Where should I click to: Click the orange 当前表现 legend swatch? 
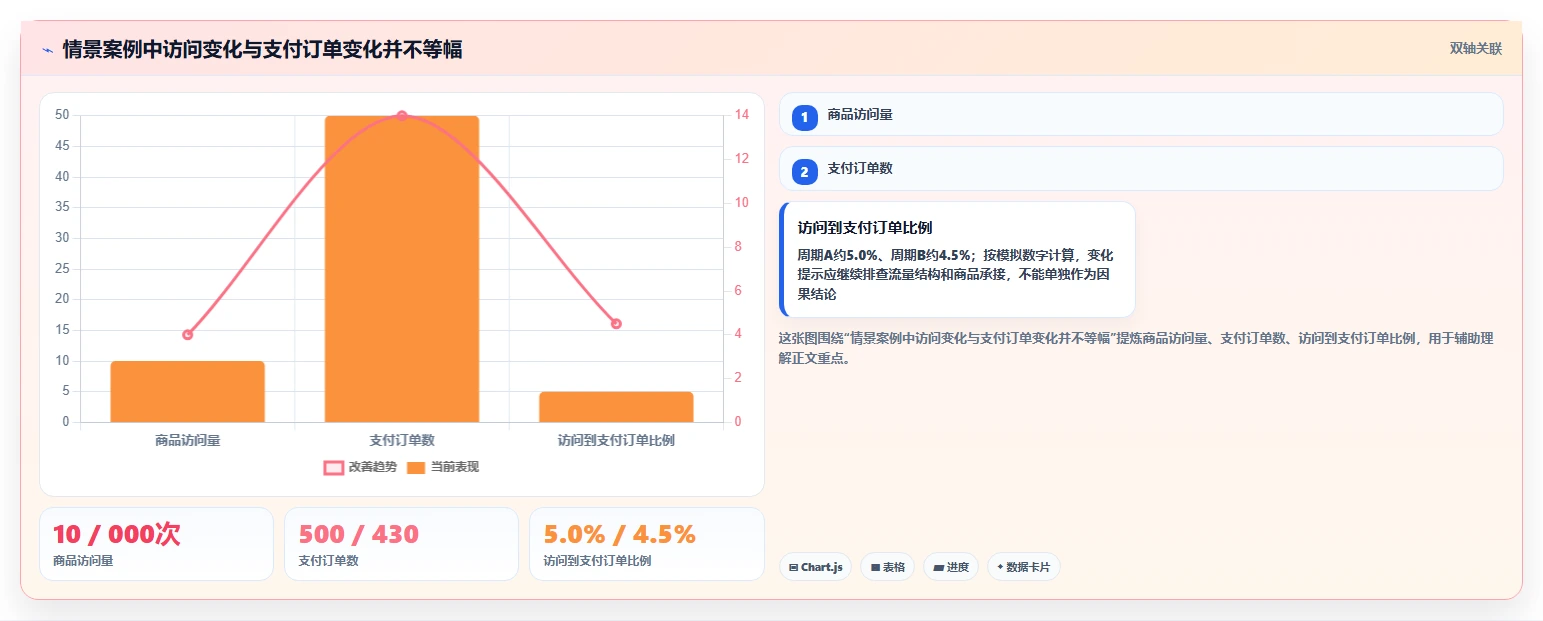(416, 467)
